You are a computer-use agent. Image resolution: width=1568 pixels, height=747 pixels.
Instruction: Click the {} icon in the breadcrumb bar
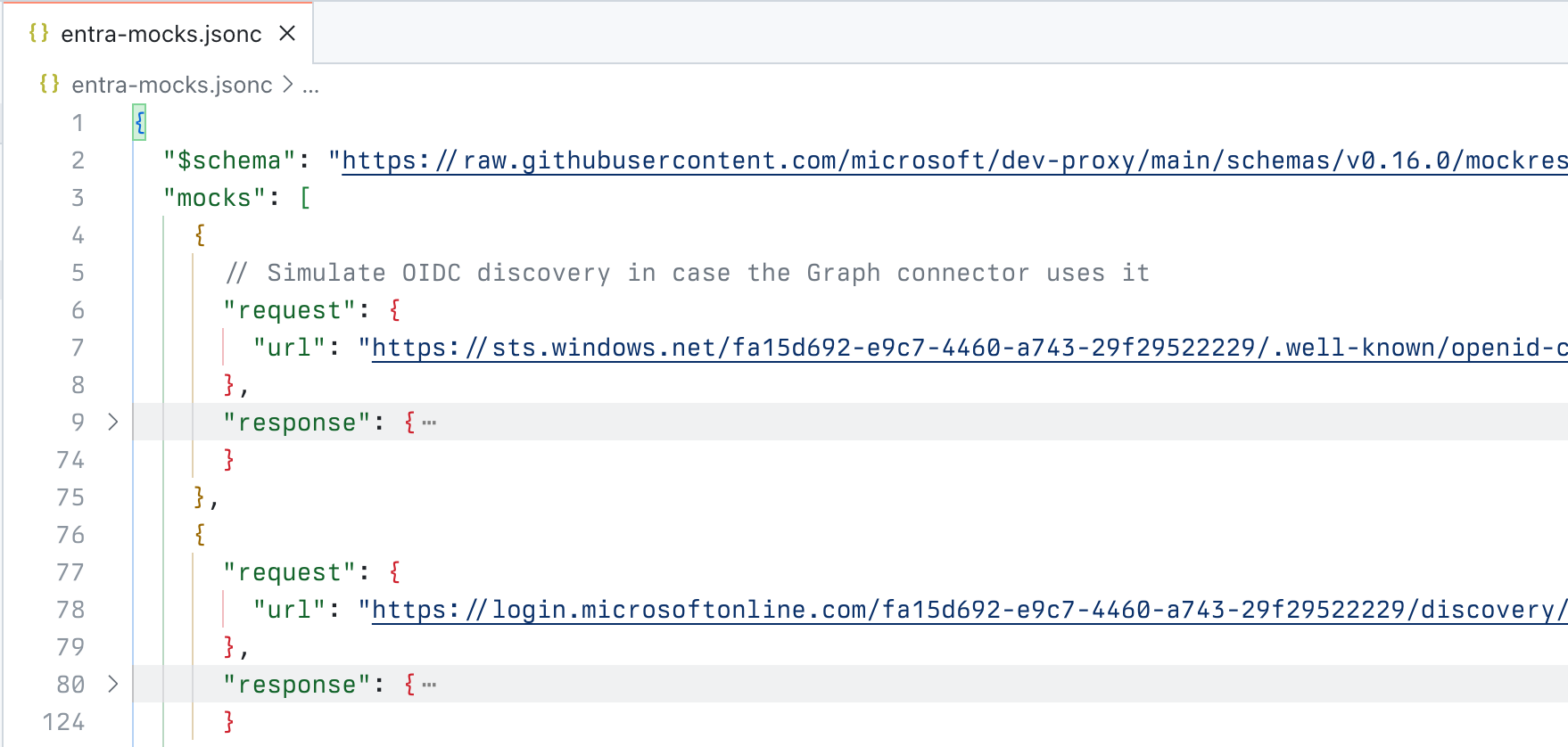(49, 85)
